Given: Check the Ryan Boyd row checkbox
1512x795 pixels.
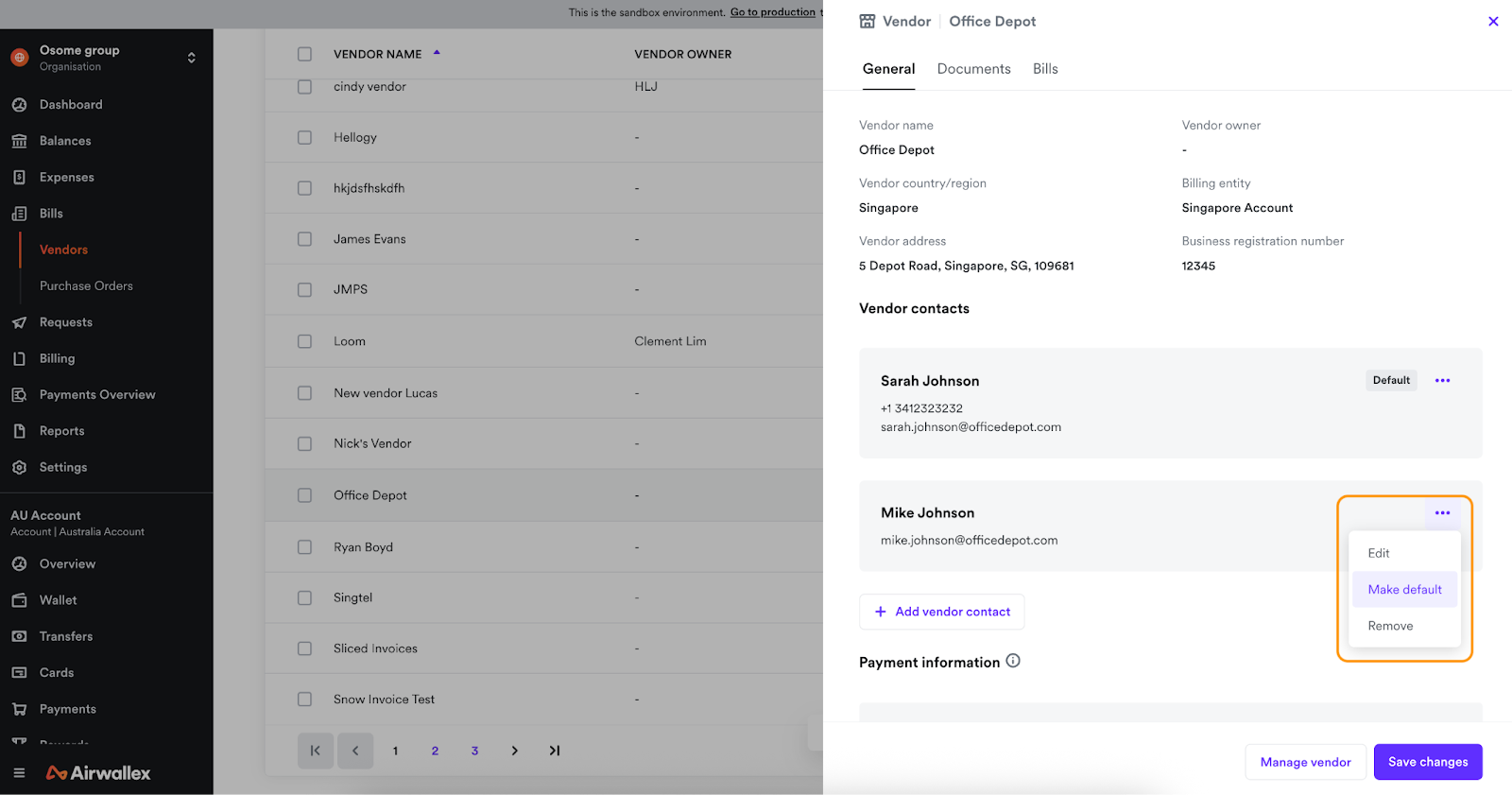Looking at the screenshot, I should [x=304, y=547].
